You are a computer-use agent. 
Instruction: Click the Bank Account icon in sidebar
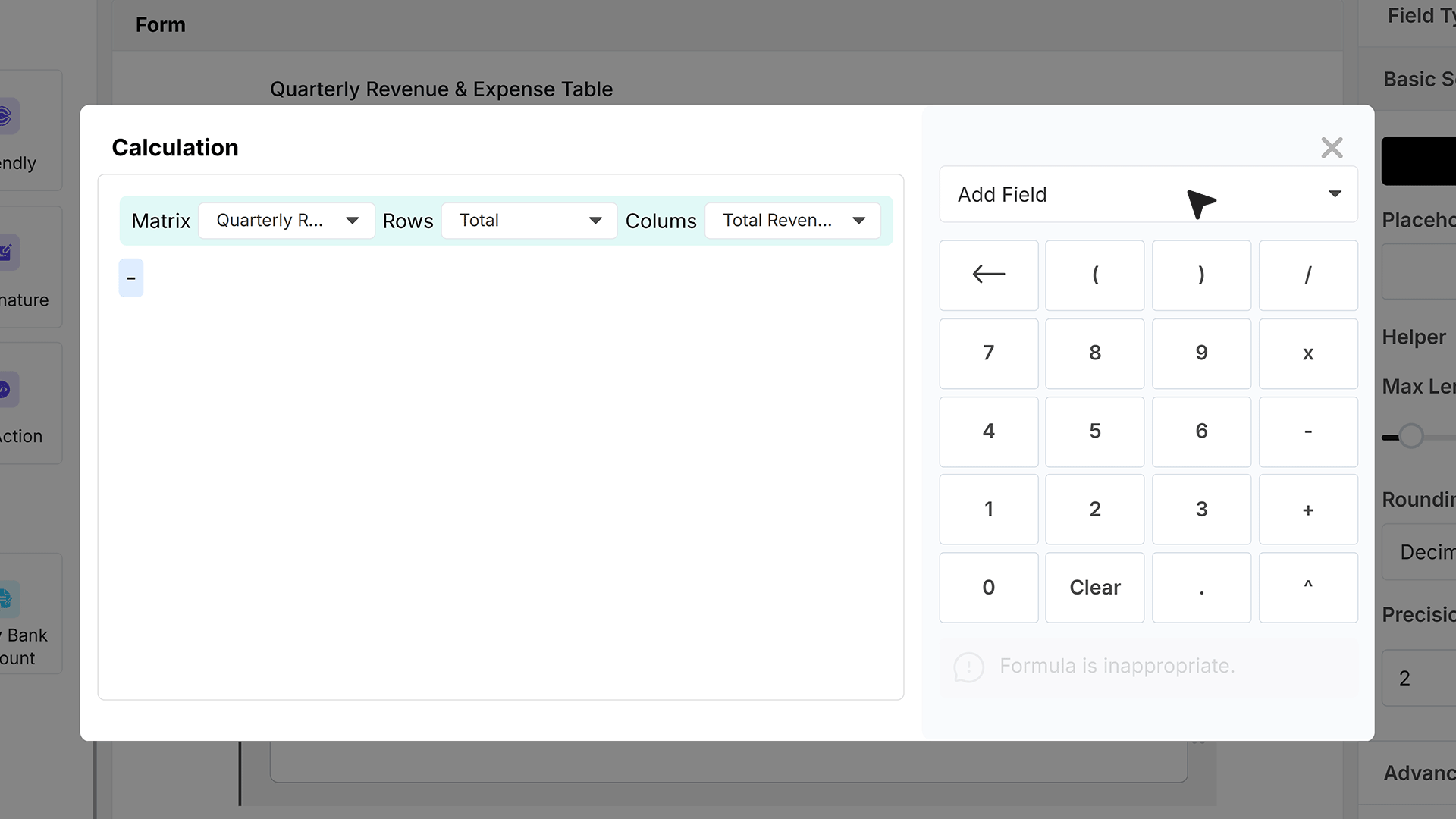8,599
